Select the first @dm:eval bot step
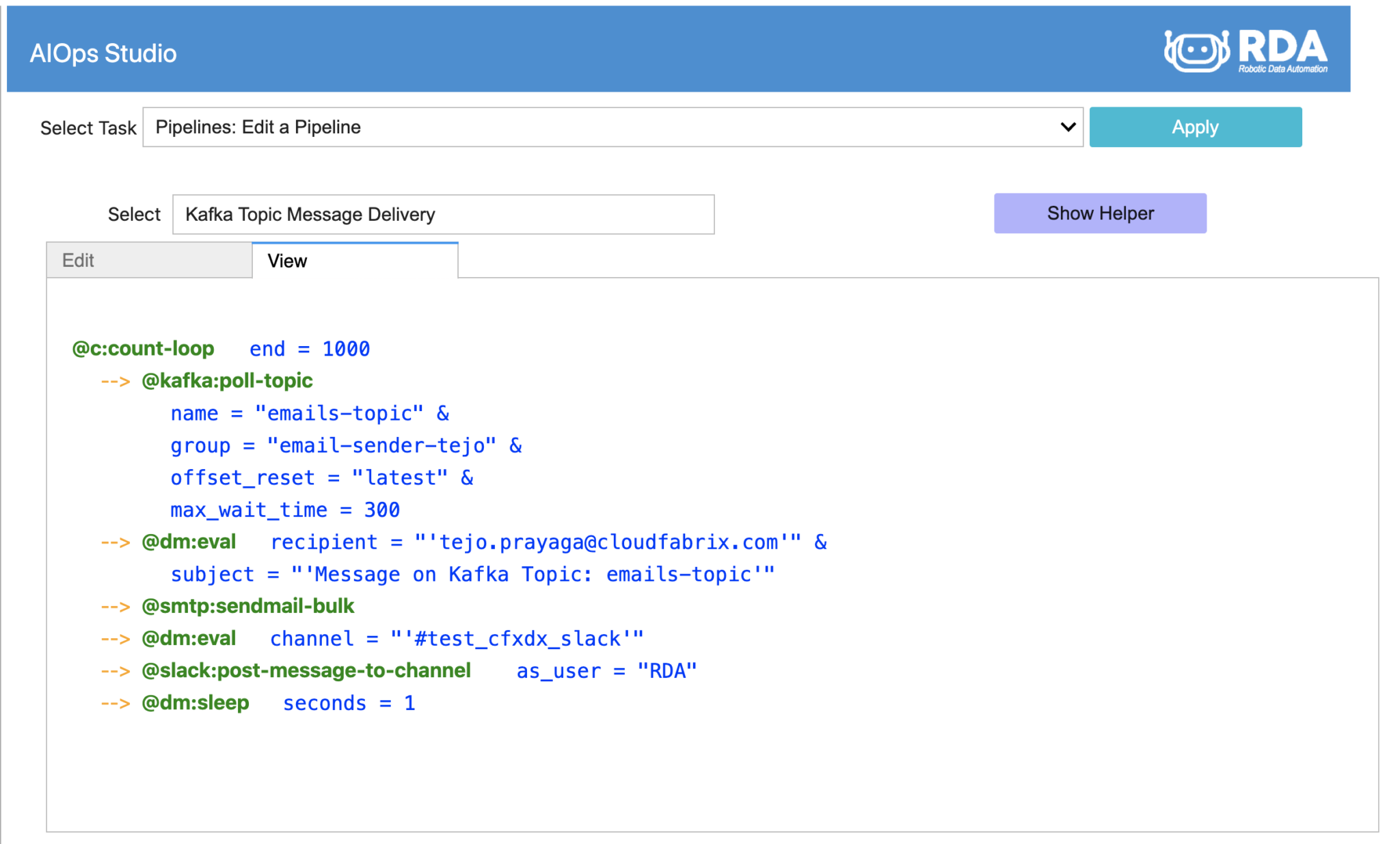Screen dimensions: 1400x844 pos(187,542)
